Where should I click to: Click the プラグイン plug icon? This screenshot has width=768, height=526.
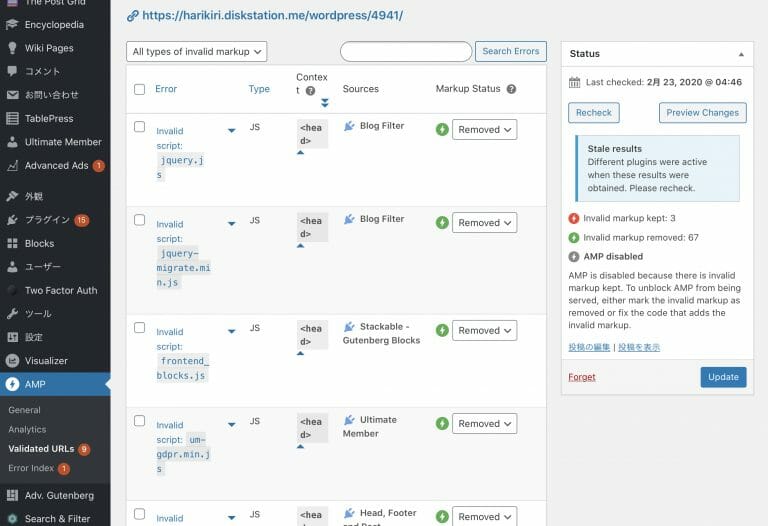click(12, 220)
